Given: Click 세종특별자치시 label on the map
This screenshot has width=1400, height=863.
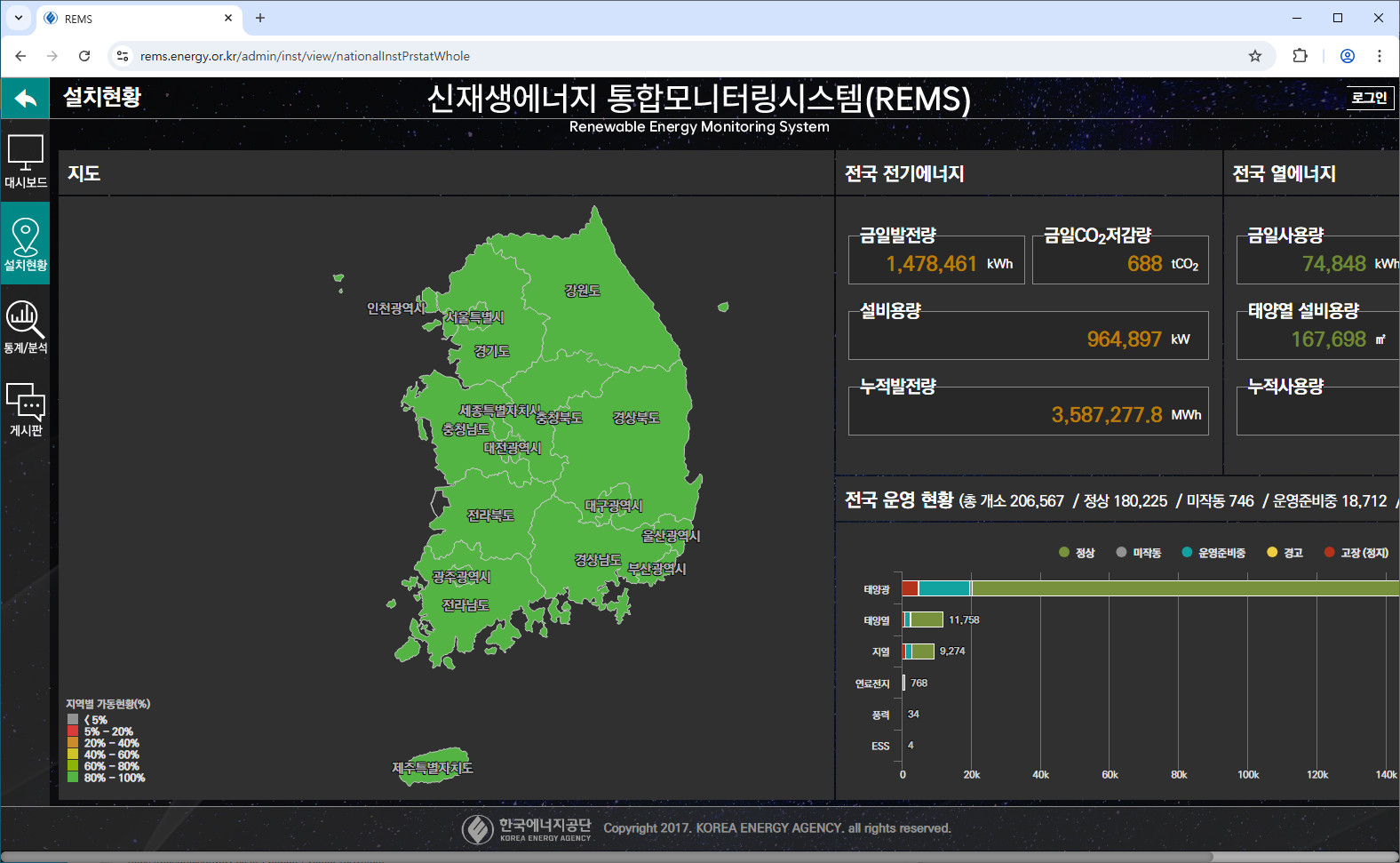Looking at the screenshot, I should point(500,411).
